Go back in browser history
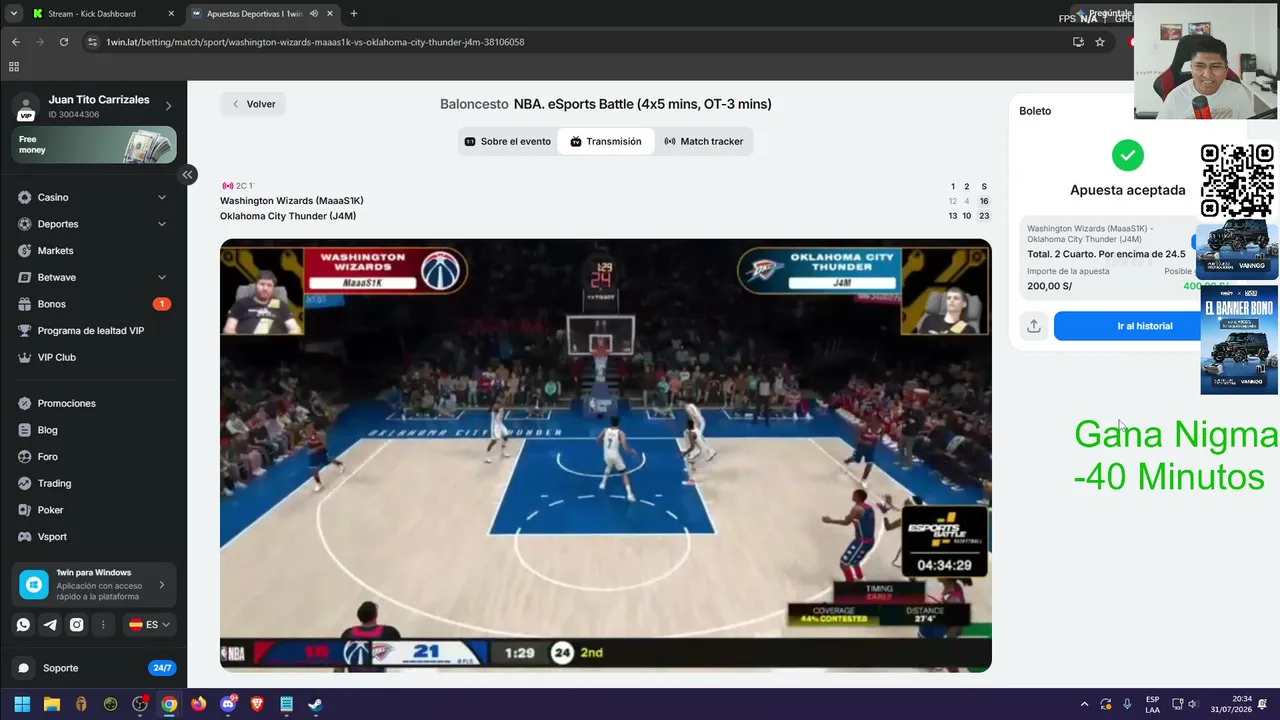This screenshot has height=720, width=1280. pyautogui.click(x=15, y=42)
